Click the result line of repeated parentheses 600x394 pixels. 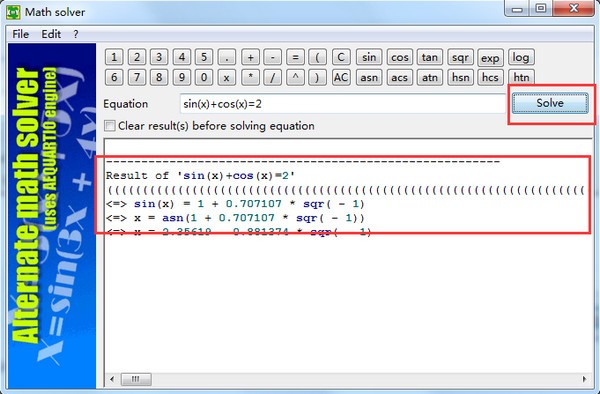coord(345,190)
